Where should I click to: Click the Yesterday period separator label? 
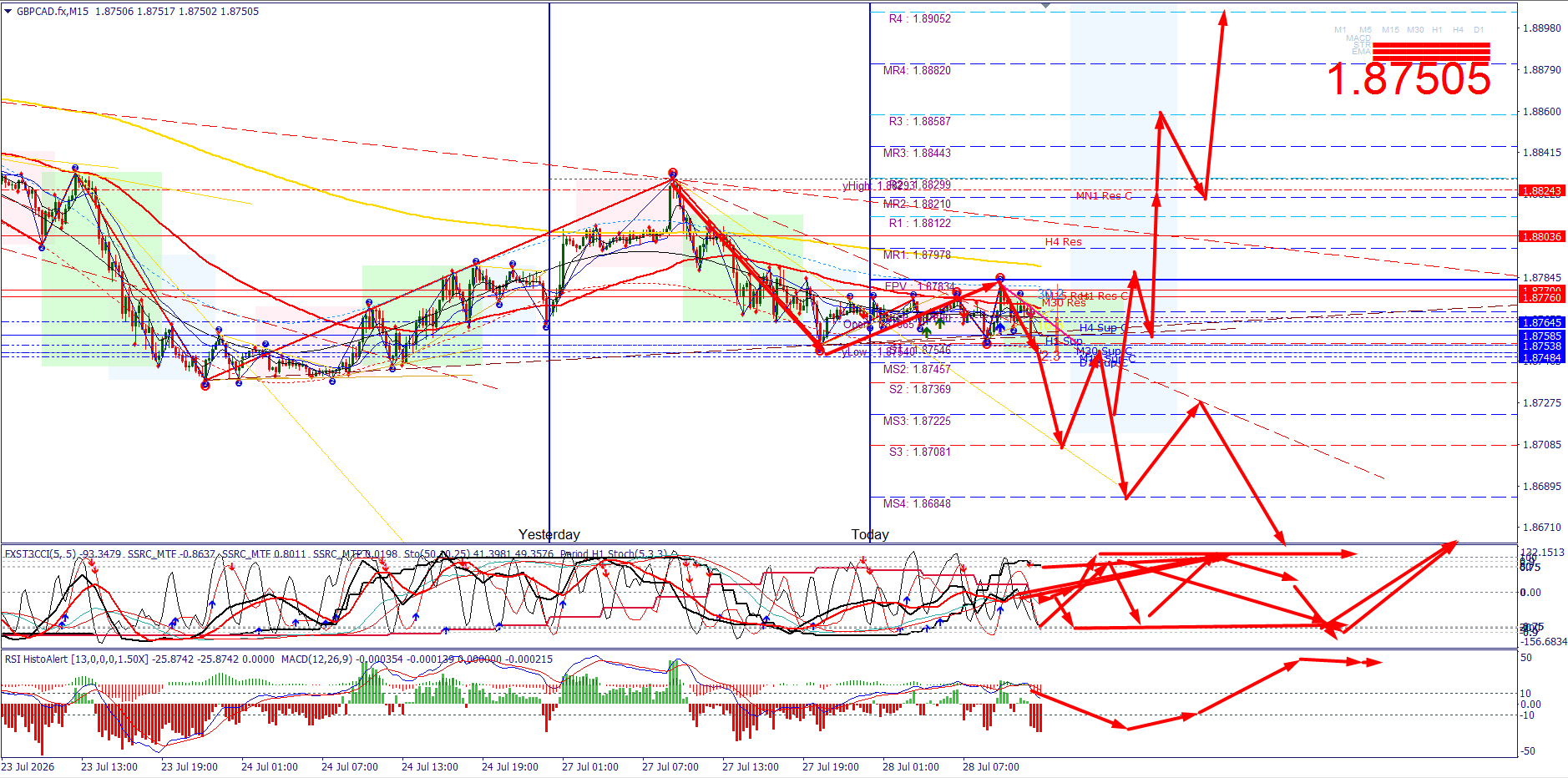[549, 534]
